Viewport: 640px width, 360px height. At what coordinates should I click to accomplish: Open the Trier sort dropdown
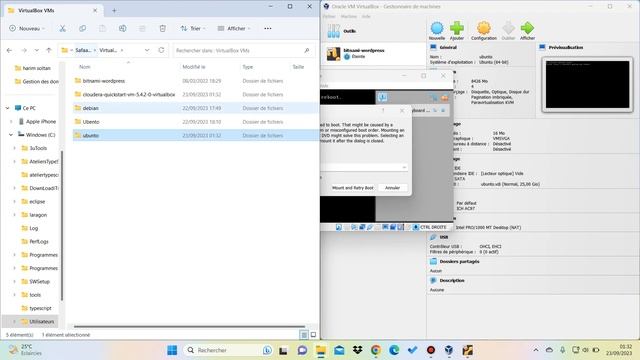[x=193, y=28]
